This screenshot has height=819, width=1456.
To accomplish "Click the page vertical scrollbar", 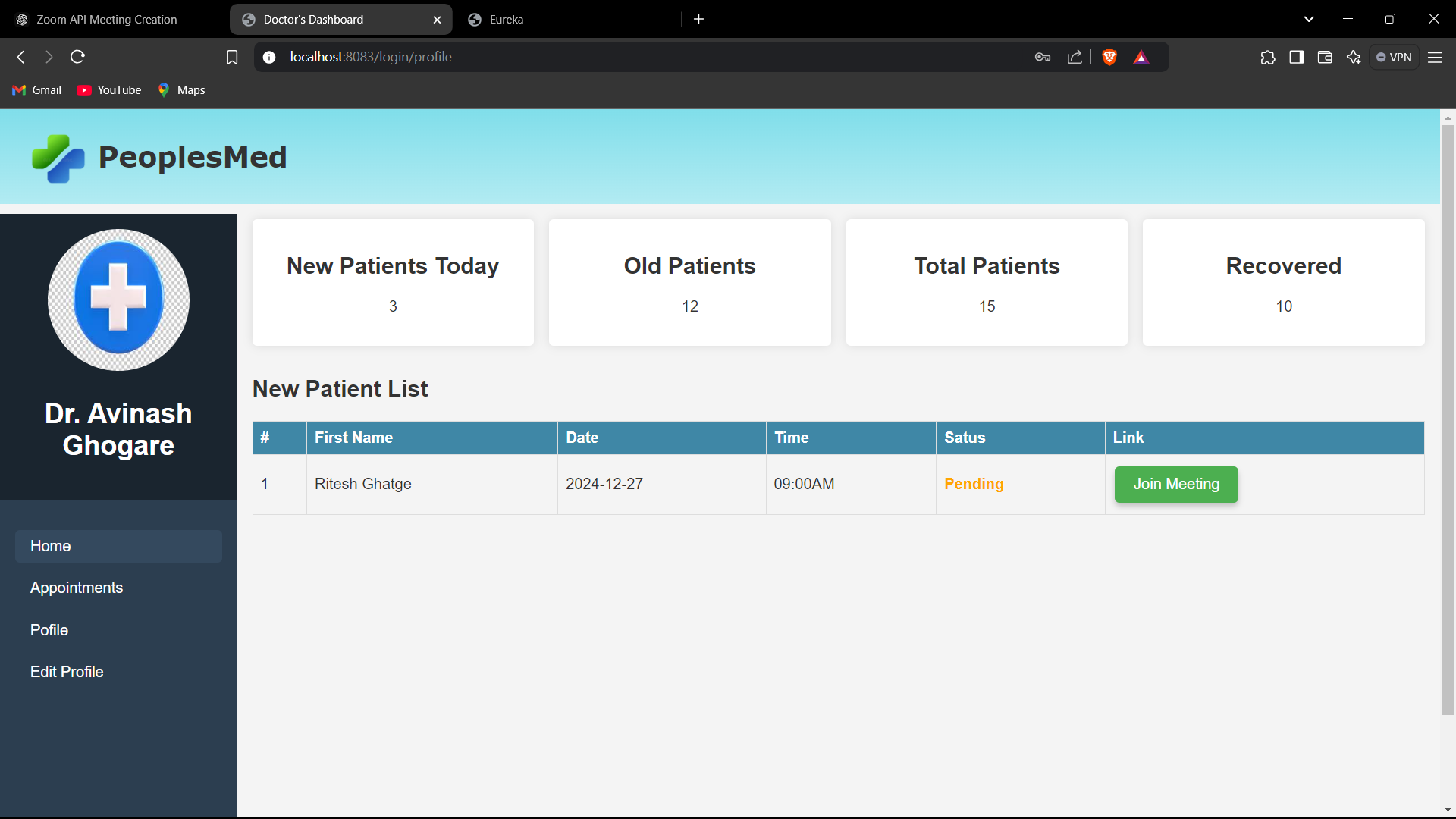I will (1448, 417).
